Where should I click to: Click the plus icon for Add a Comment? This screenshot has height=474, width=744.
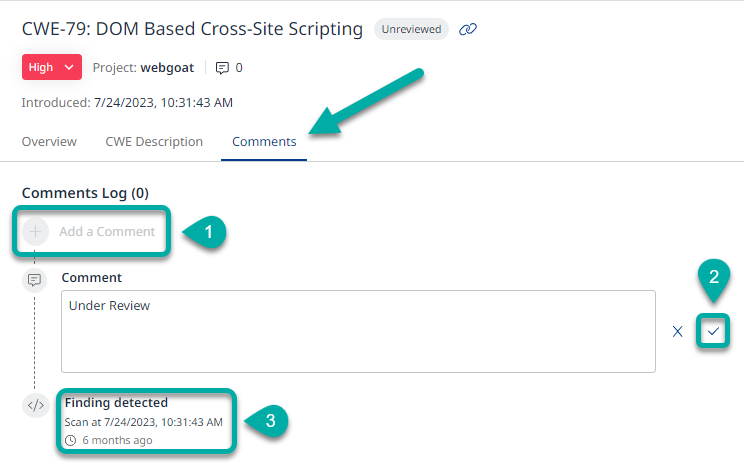(37, 232)
